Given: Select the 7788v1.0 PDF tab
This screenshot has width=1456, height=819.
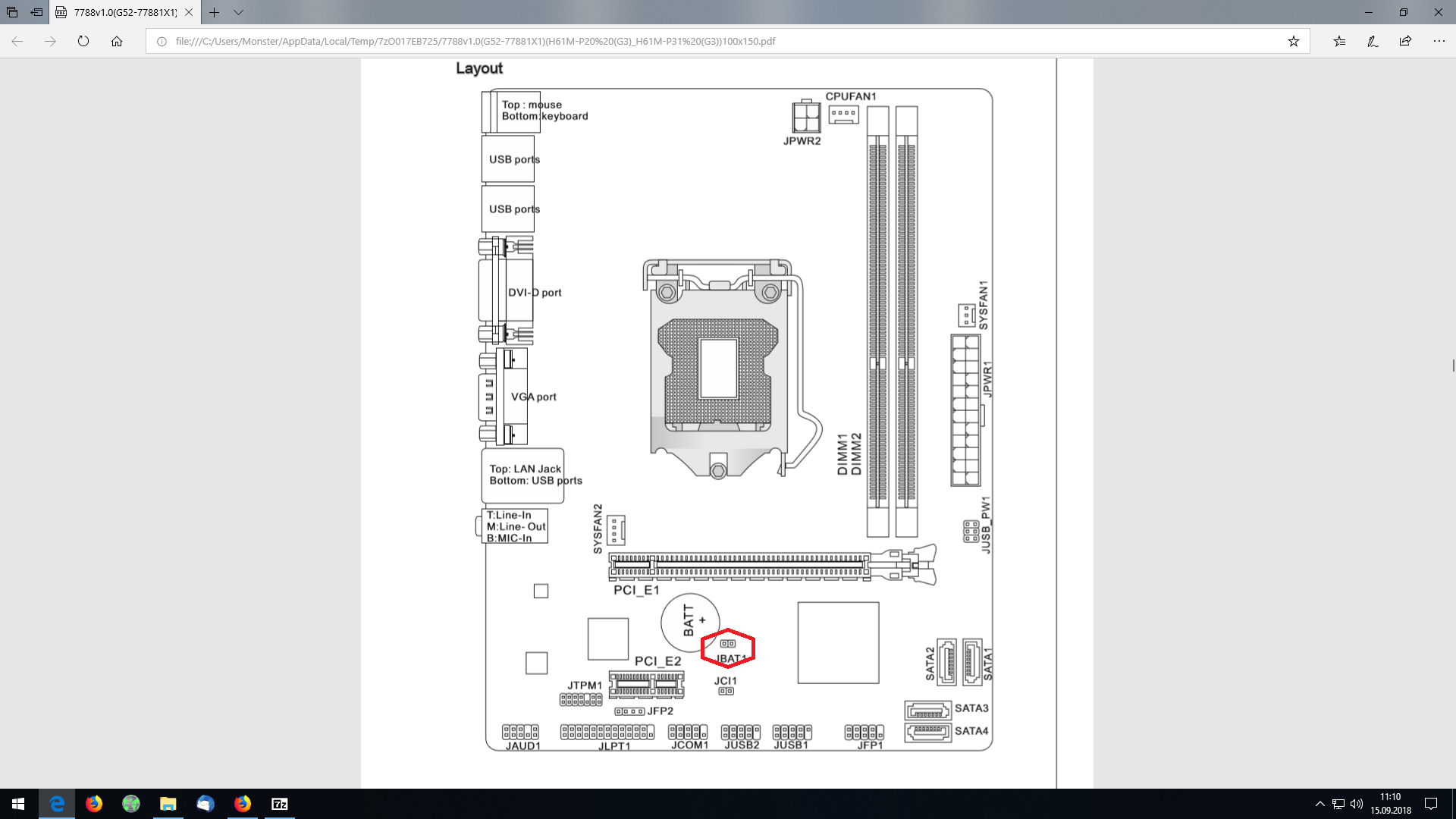Looking at the screenshot, I should [121, 12].
